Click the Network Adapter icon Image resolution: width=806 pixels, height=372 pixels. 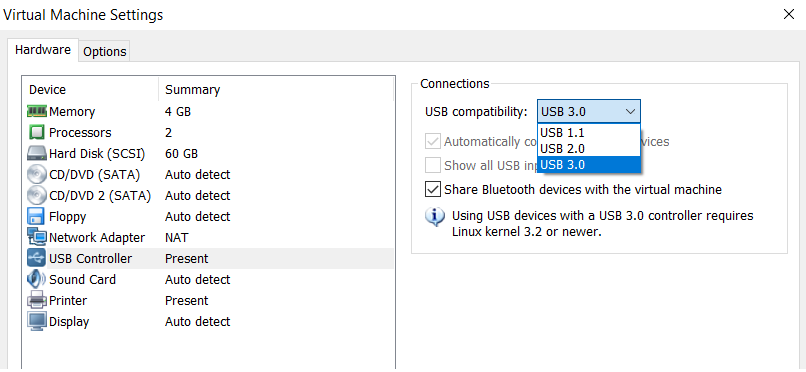tap(36, 237)
